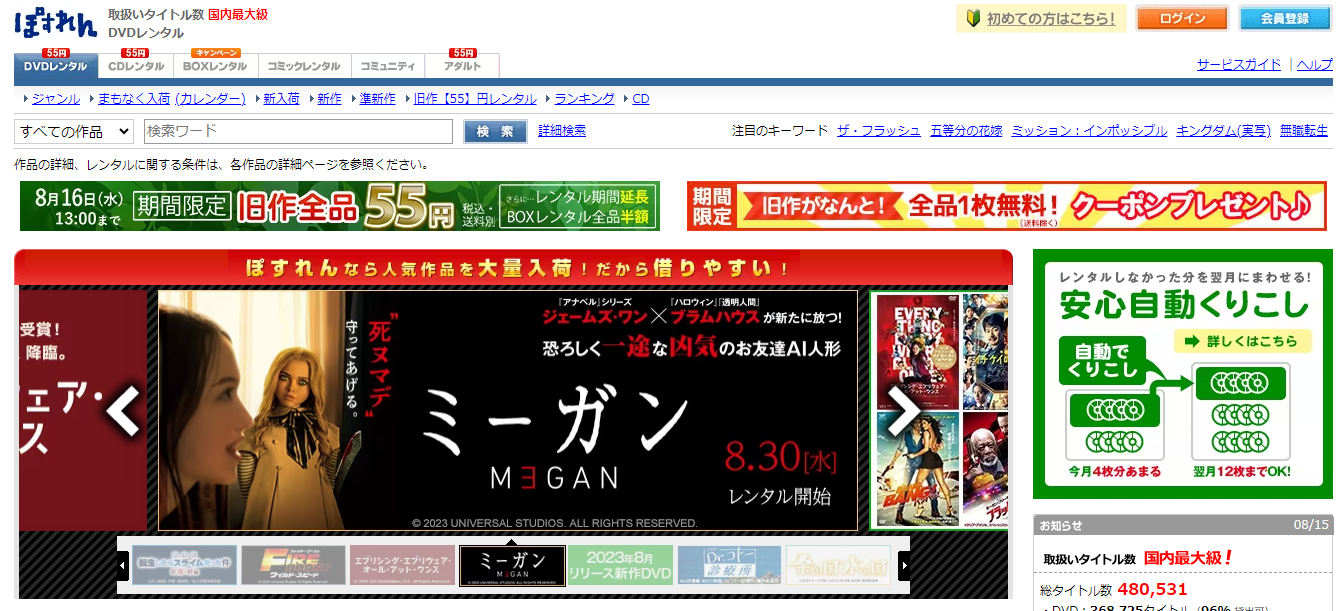Viewport: 1343px width, 611px height.
Task: Switch to the BOXレンタル tab
Action: pyautogui.click(x=214, y=66)
